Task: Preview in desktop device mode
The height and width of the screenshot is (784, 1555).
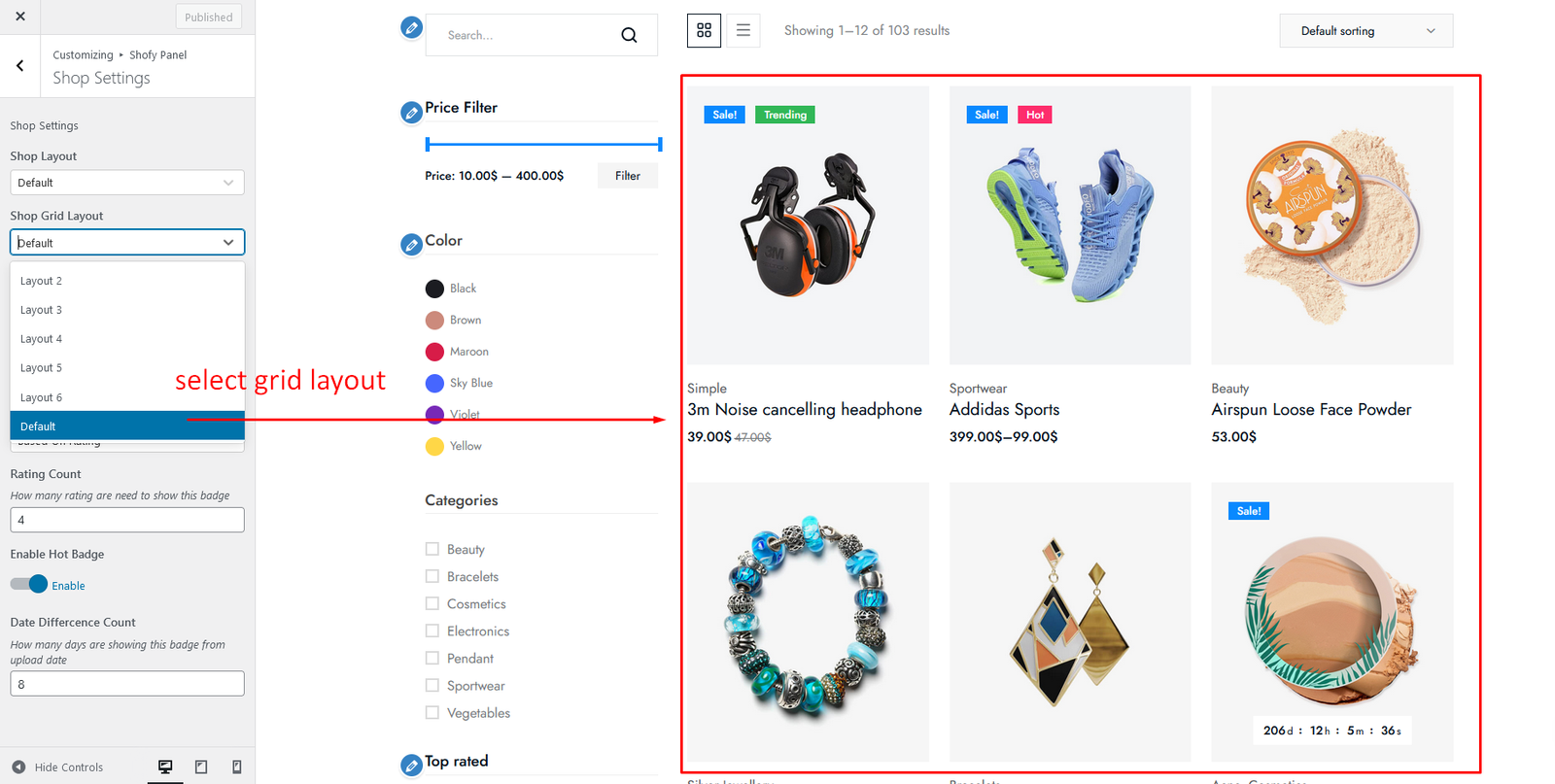Action: pyautogui.click(x=165, y=767)
